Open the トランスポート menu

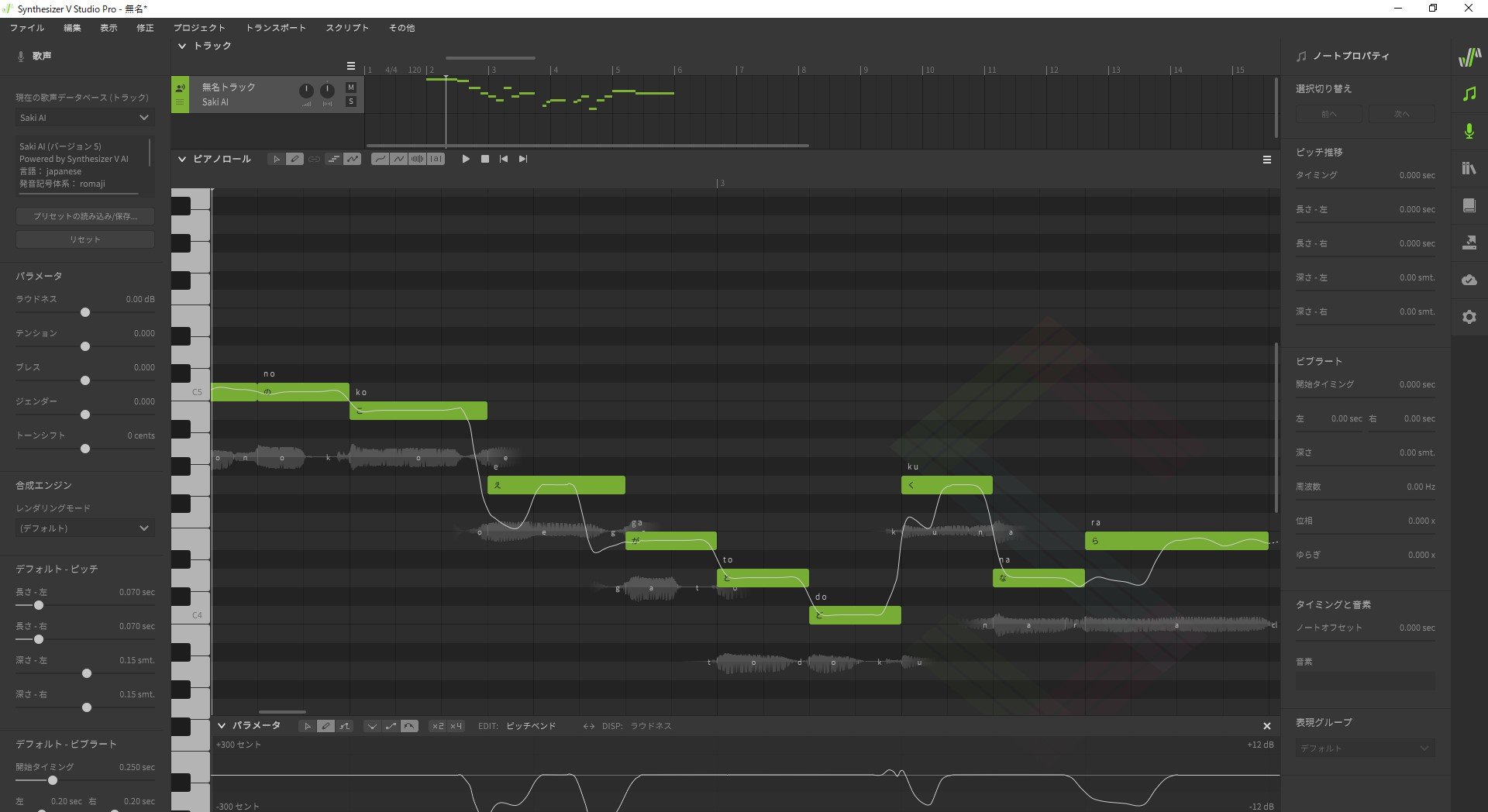pyautogui.click(x=276, y=28)
